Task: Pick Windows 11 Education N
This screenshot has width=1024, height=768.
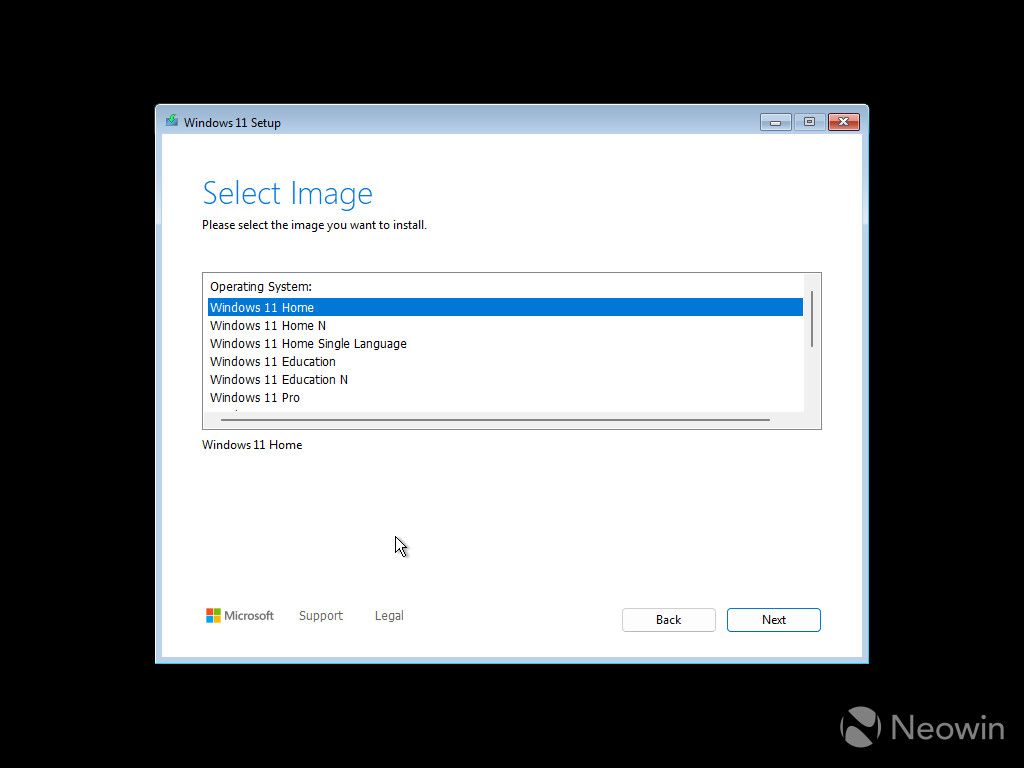Action: [x=505, y=379]
